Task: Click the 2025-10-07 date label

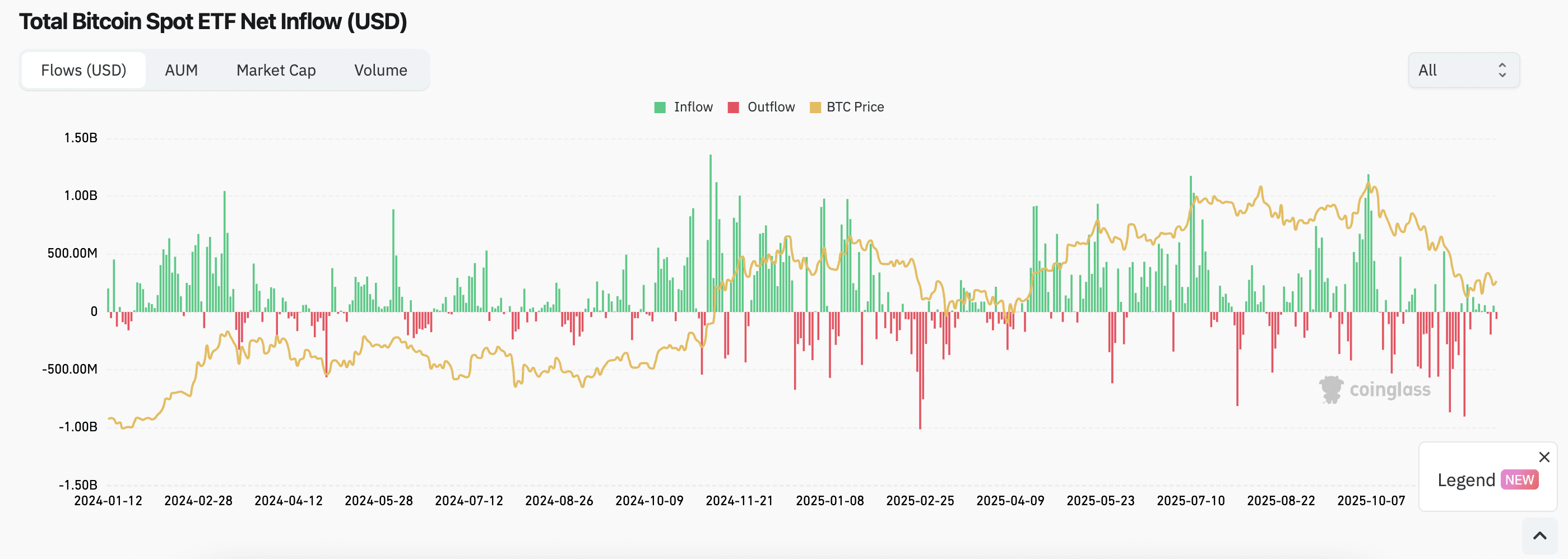Action: (x=1371, y=501)
